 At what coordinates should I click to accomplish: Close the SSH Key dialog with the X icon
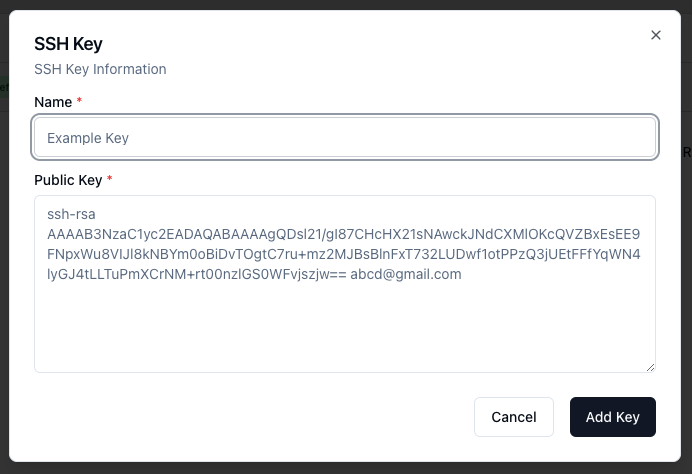click(656, 35)
